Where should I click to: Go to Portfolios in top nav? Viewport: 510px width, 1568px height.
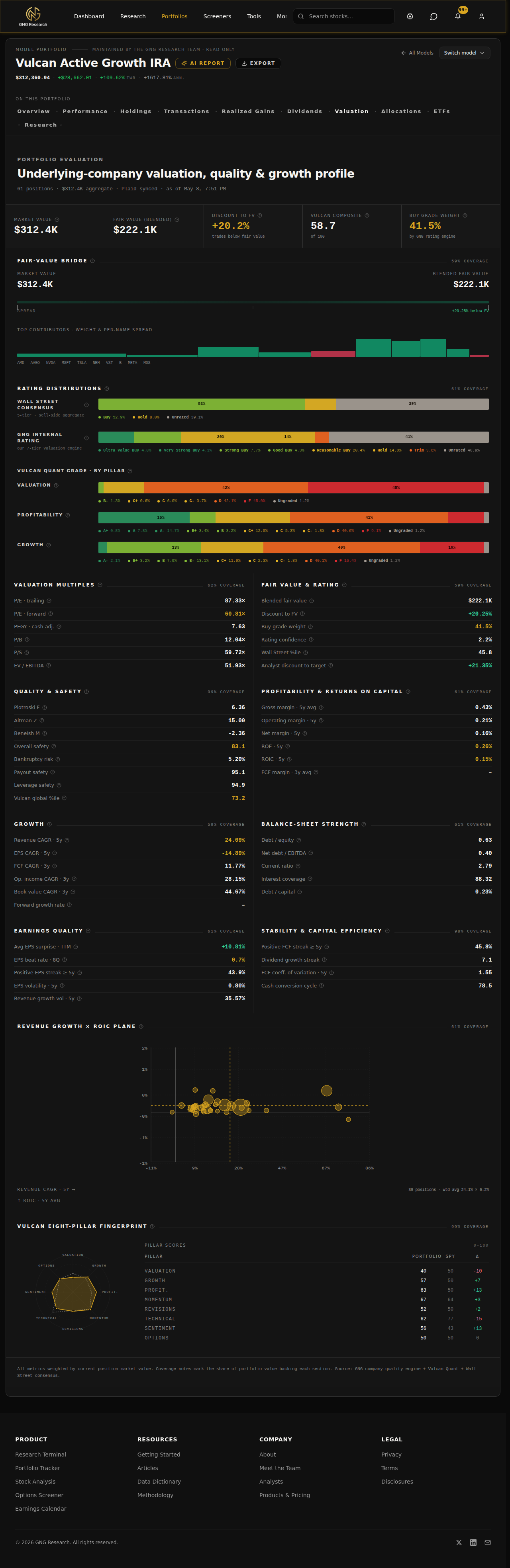174,16
